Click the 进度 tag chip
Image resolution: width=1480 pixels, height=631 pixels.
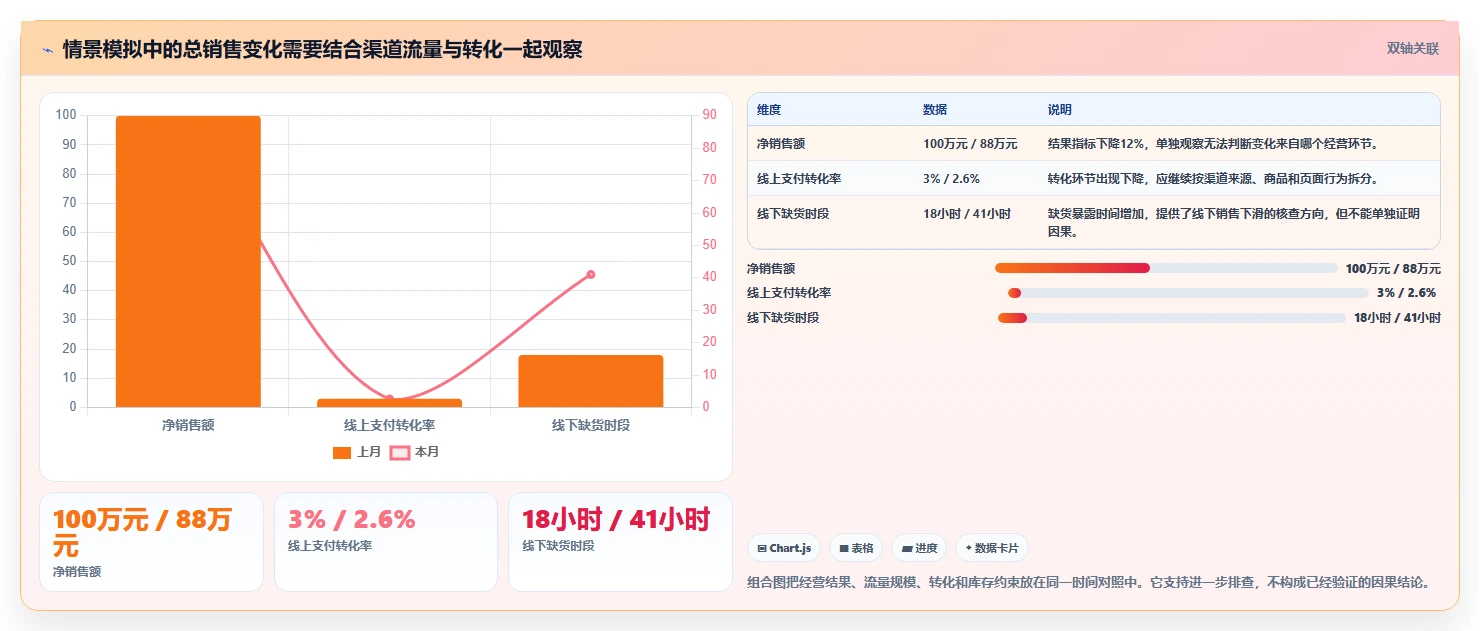[x=919, y=548]
